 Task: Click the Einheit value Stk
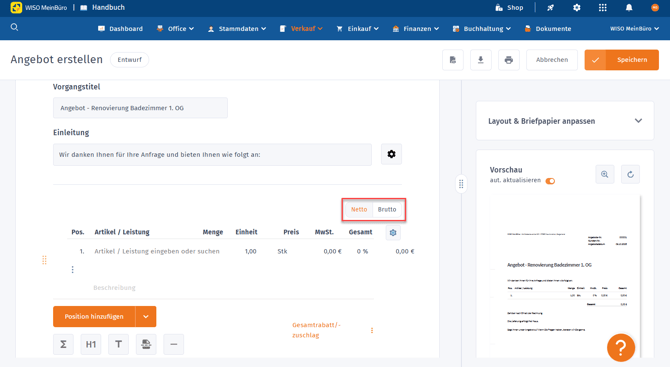coord(282,251)
